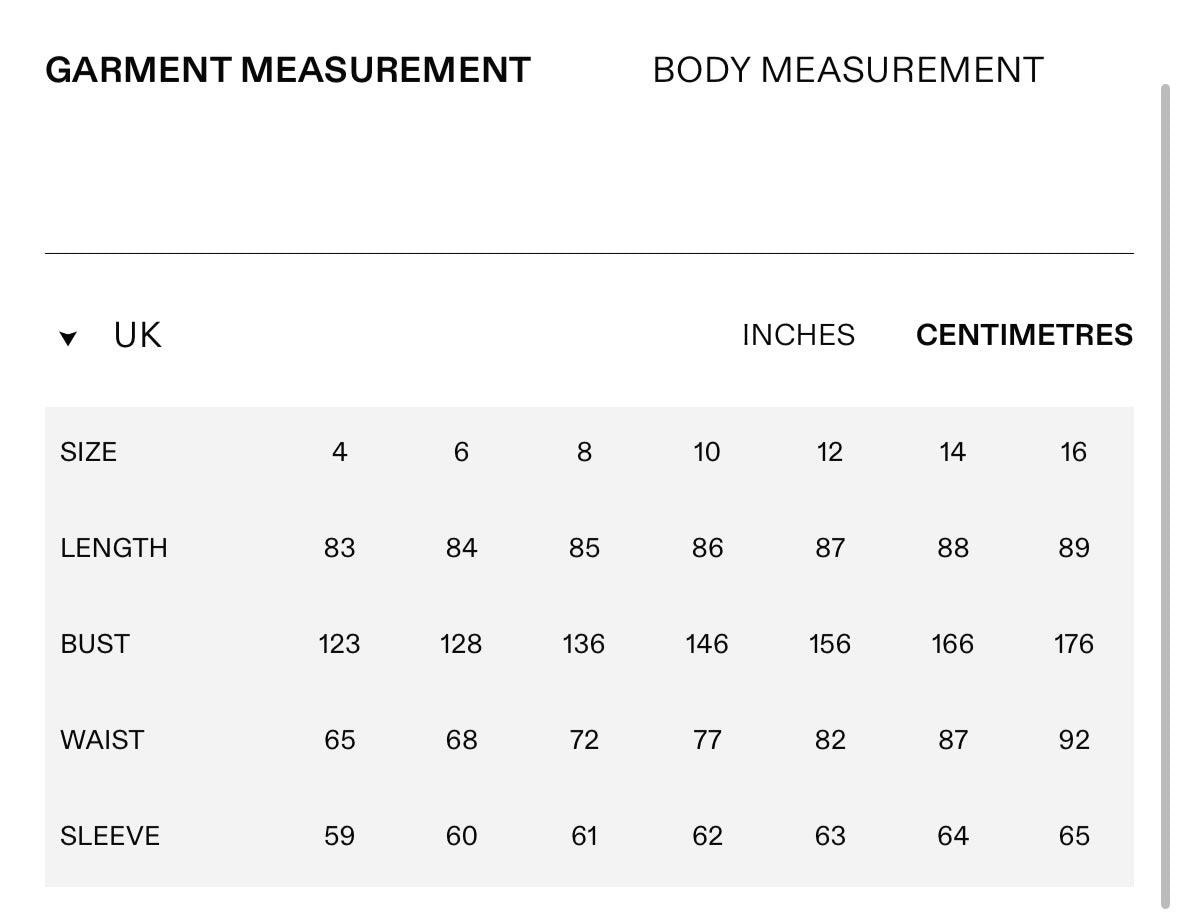The height and width of the screenshot is (922, 1179).
Task: Click the vertical scrollbar on the right
Action: (x=1165, y=496)
